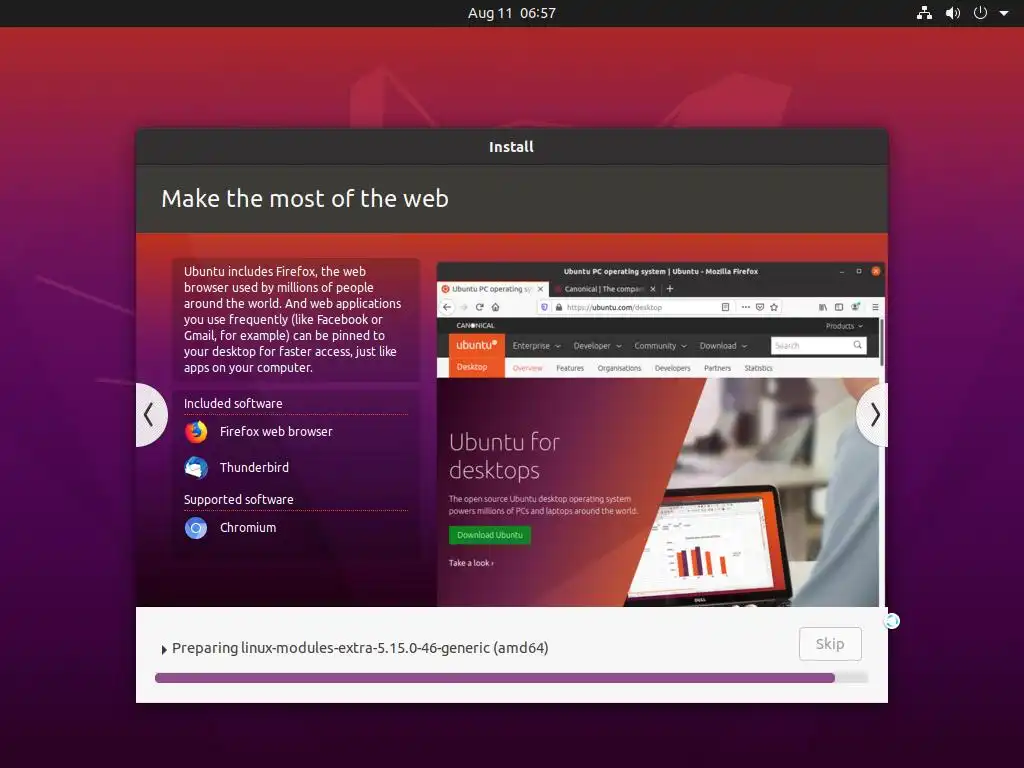
Task: Go to the next slide arrow
Action: pos(873,415)
